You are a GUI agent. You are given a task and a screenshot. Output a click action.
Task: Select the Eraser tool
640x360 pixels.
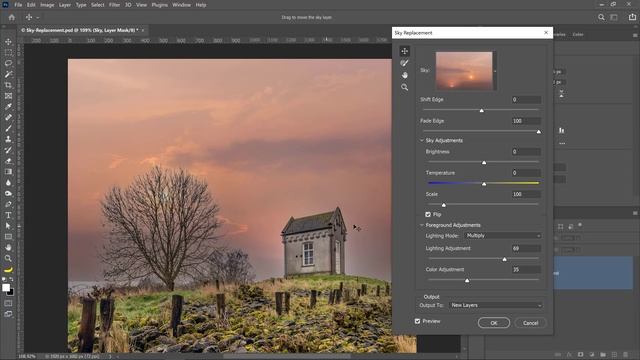coord(8,161)
